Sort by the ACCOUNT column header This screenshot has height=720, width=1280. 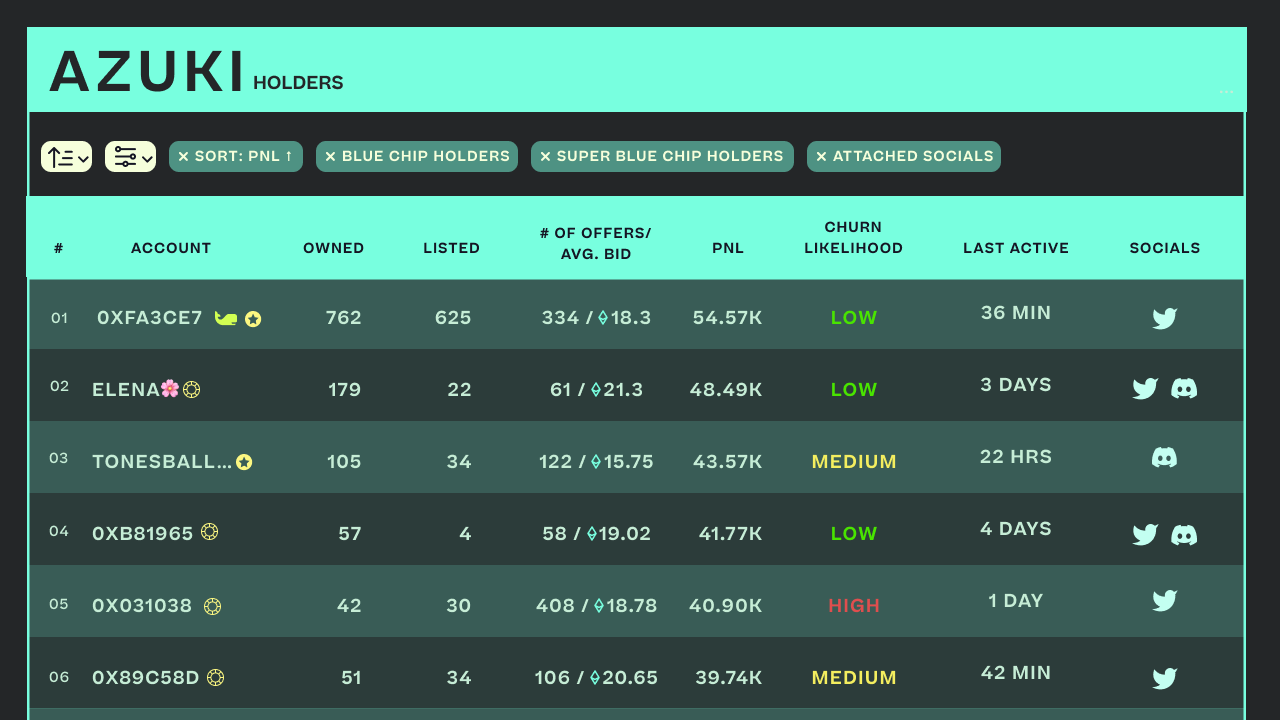171,248
